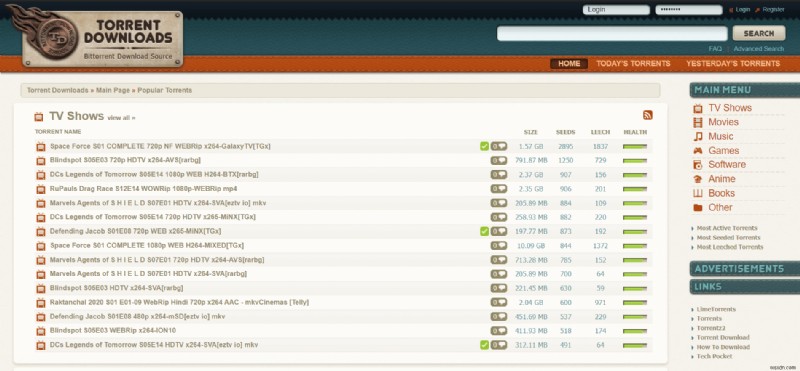
Task: Click the Register link
Action: (x=773, y=10)
